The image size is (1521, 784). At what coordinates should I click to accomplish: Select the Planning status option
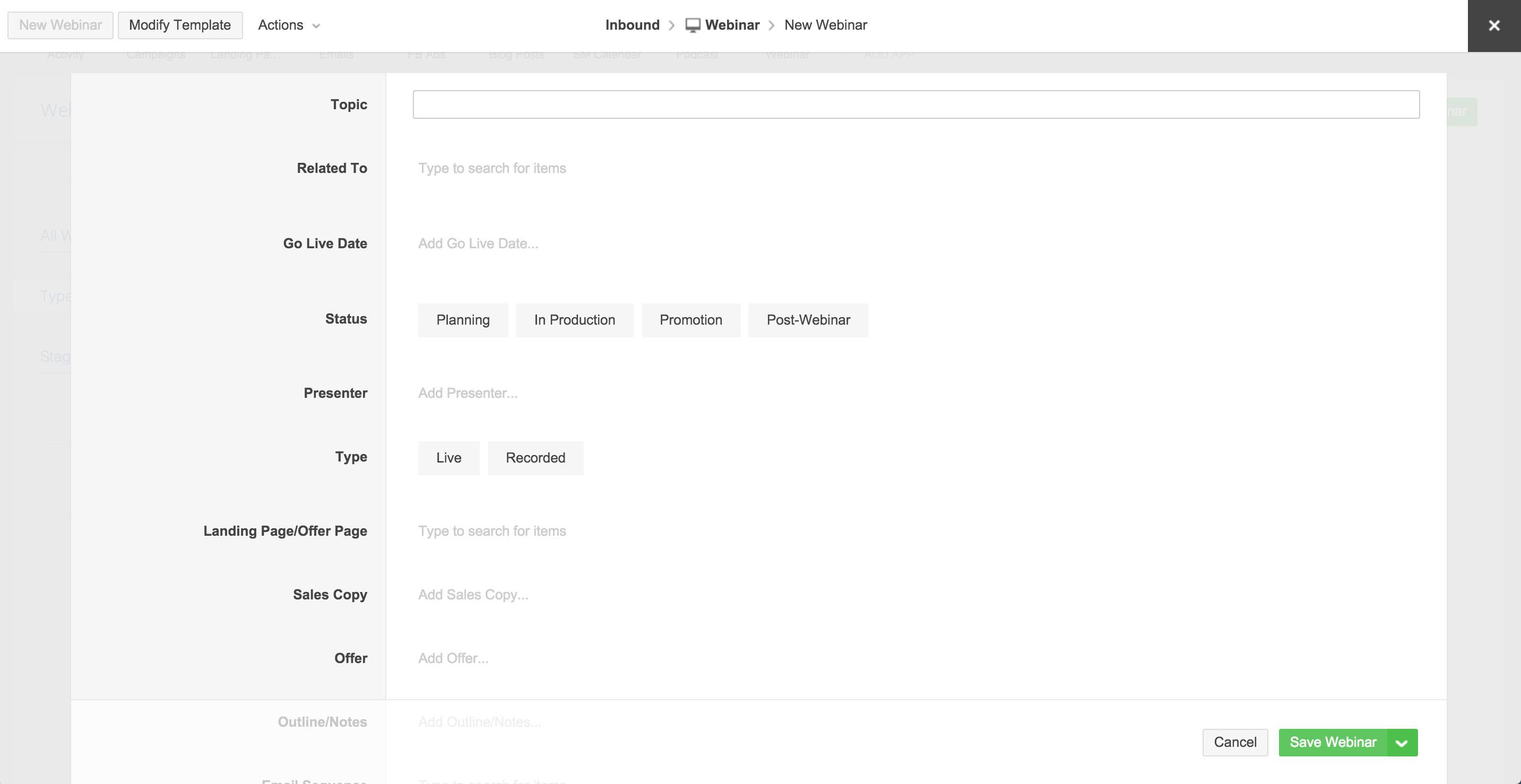462,320
